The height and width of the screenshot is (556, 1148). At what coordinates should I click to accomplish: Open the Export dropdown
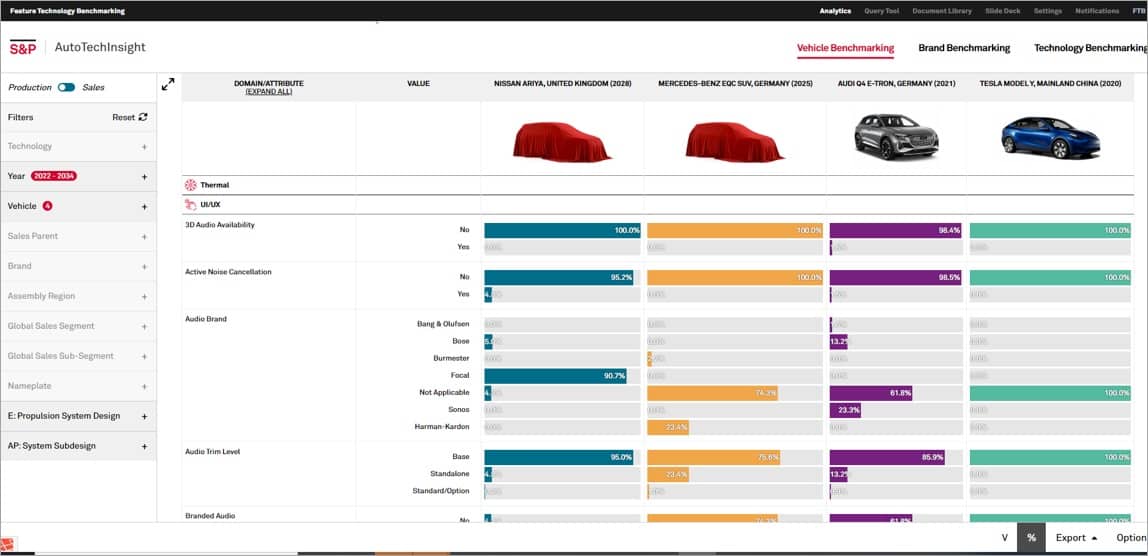click(1076, 537)
